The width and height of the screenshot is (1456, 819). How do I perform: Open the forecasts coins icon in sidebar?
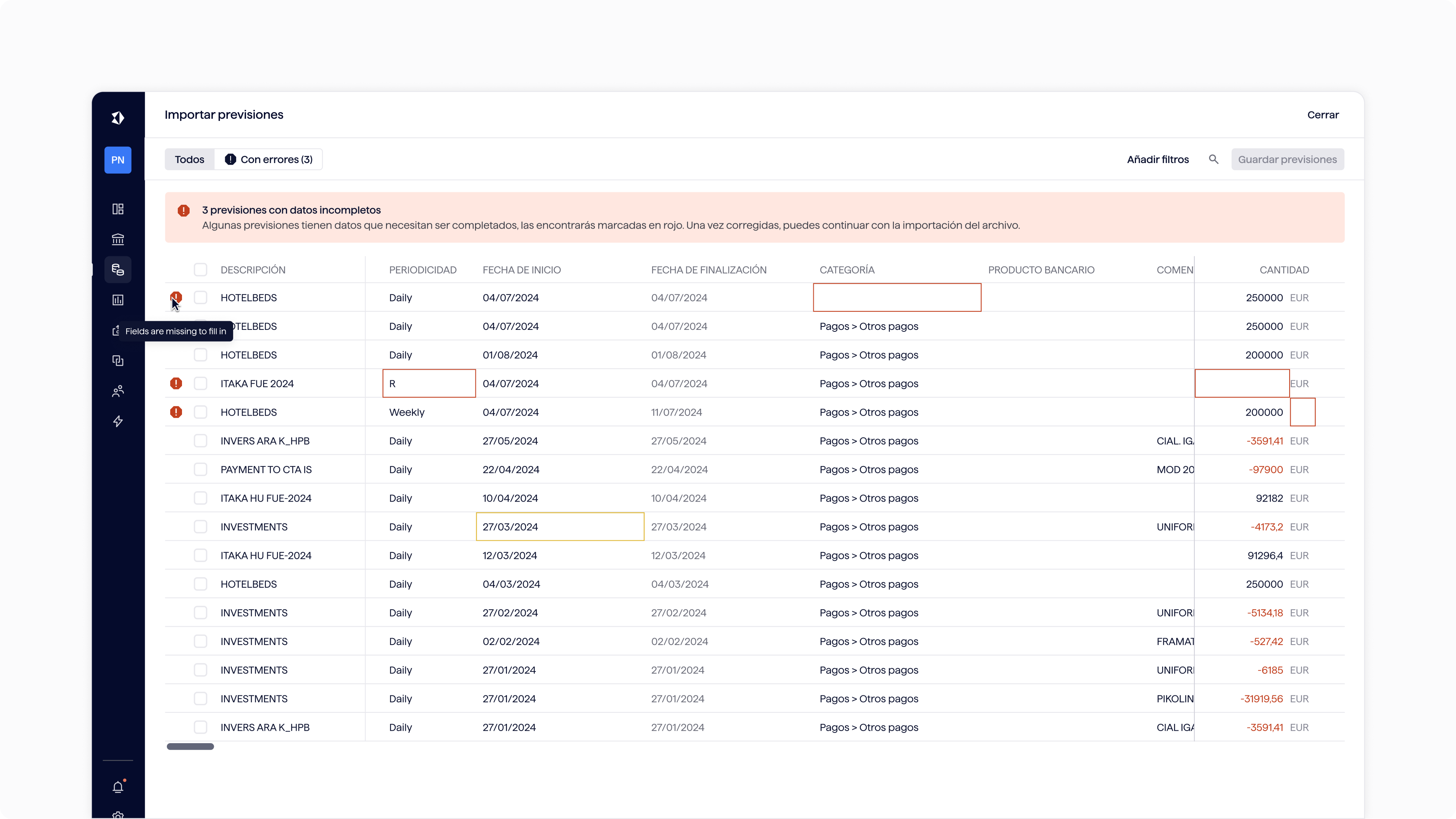118,270
